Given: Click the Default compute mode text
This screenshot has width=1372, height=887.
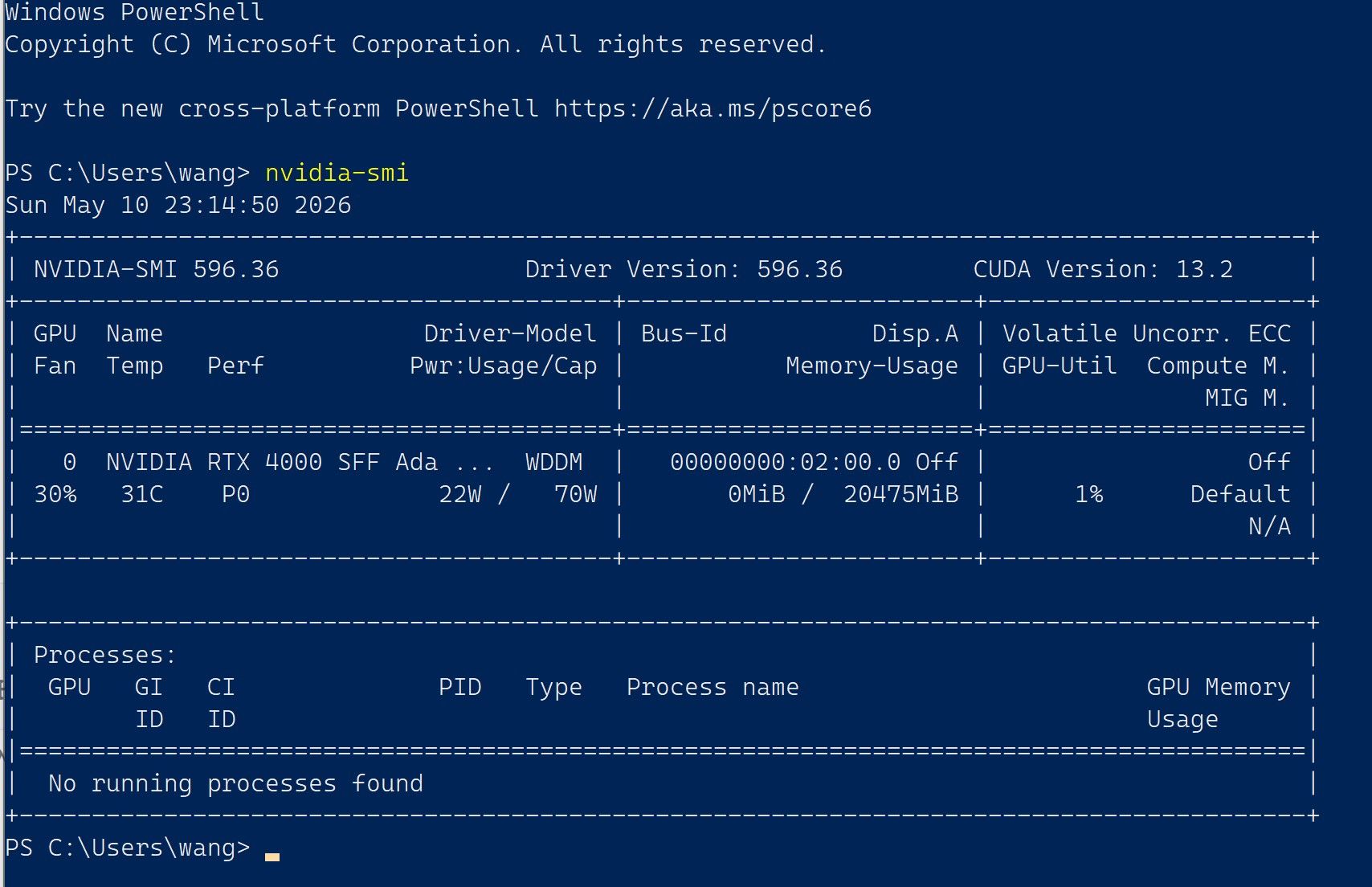Looking at the screenshot, I should click(x=1240, y=494).
